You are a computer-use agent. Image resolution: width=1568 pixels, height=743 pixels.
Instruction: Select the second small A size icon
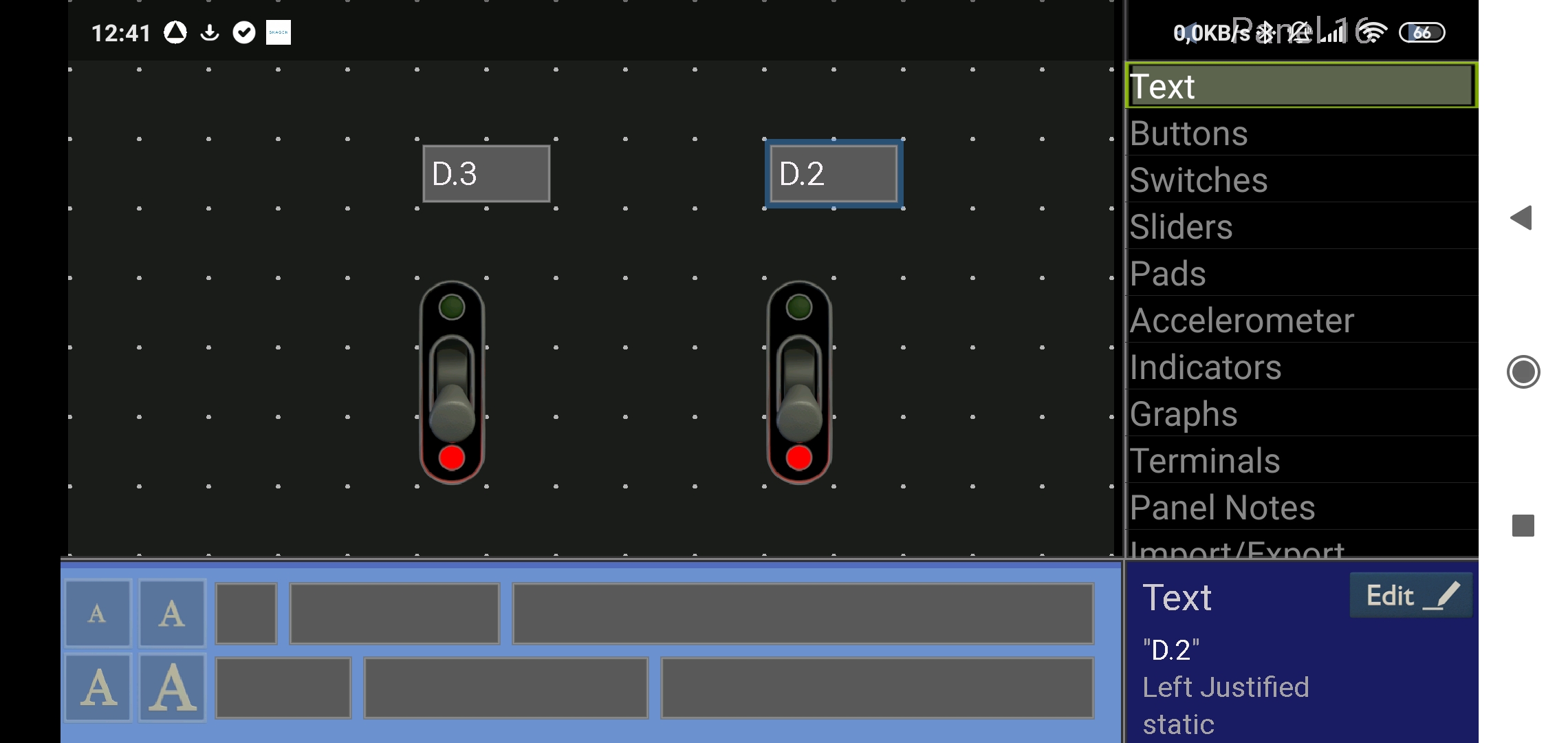(172, 613)
